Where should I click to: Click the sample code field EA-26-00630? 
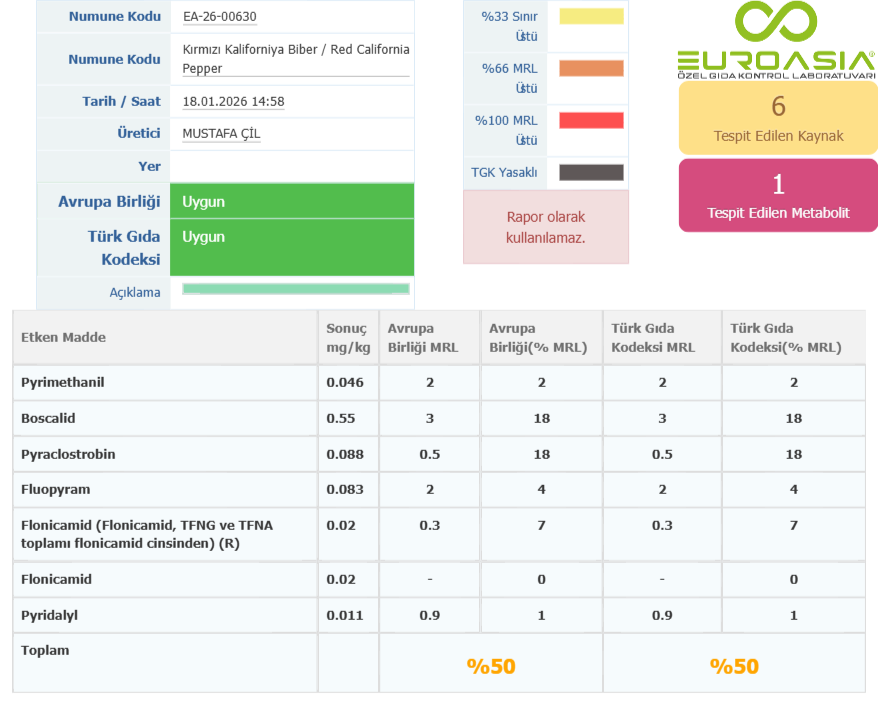[x=220, y=17]
